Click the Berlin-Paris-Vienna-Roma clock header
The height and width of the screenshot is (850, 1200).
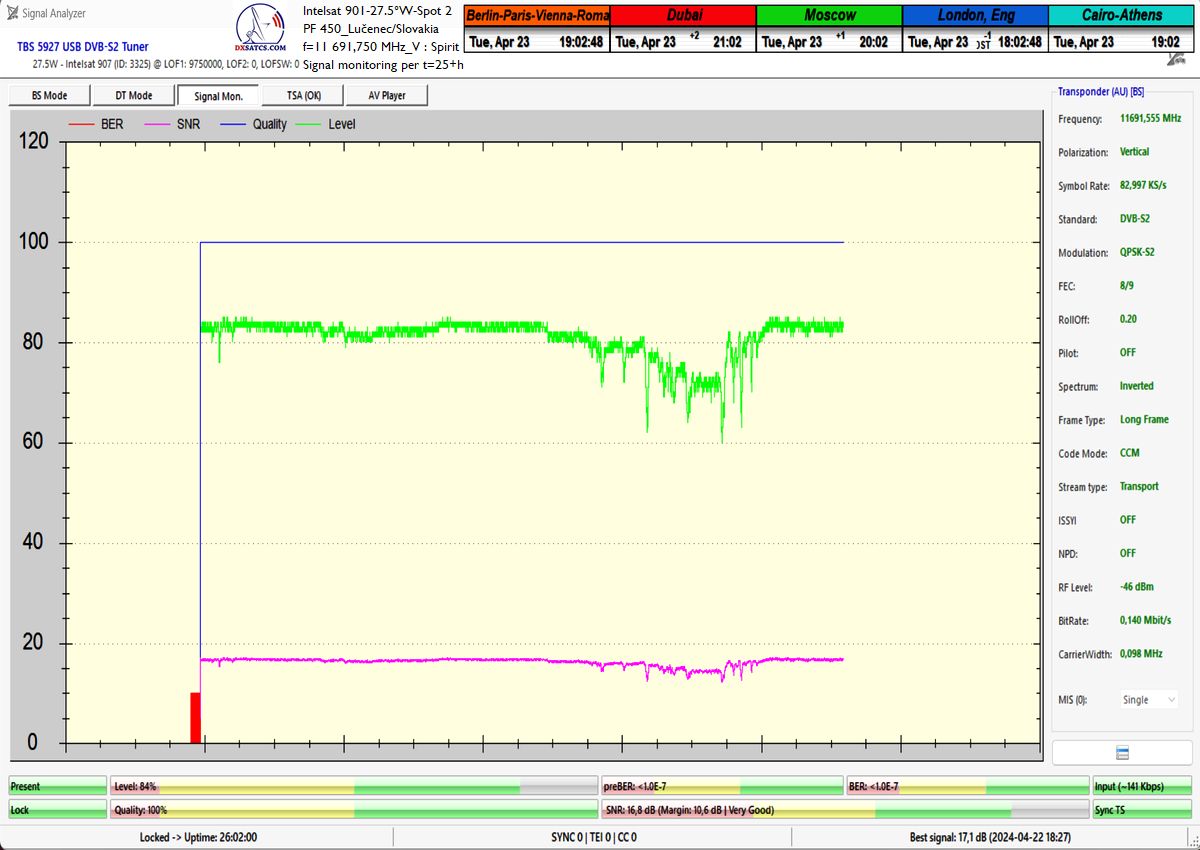click(x=537, y=16)
